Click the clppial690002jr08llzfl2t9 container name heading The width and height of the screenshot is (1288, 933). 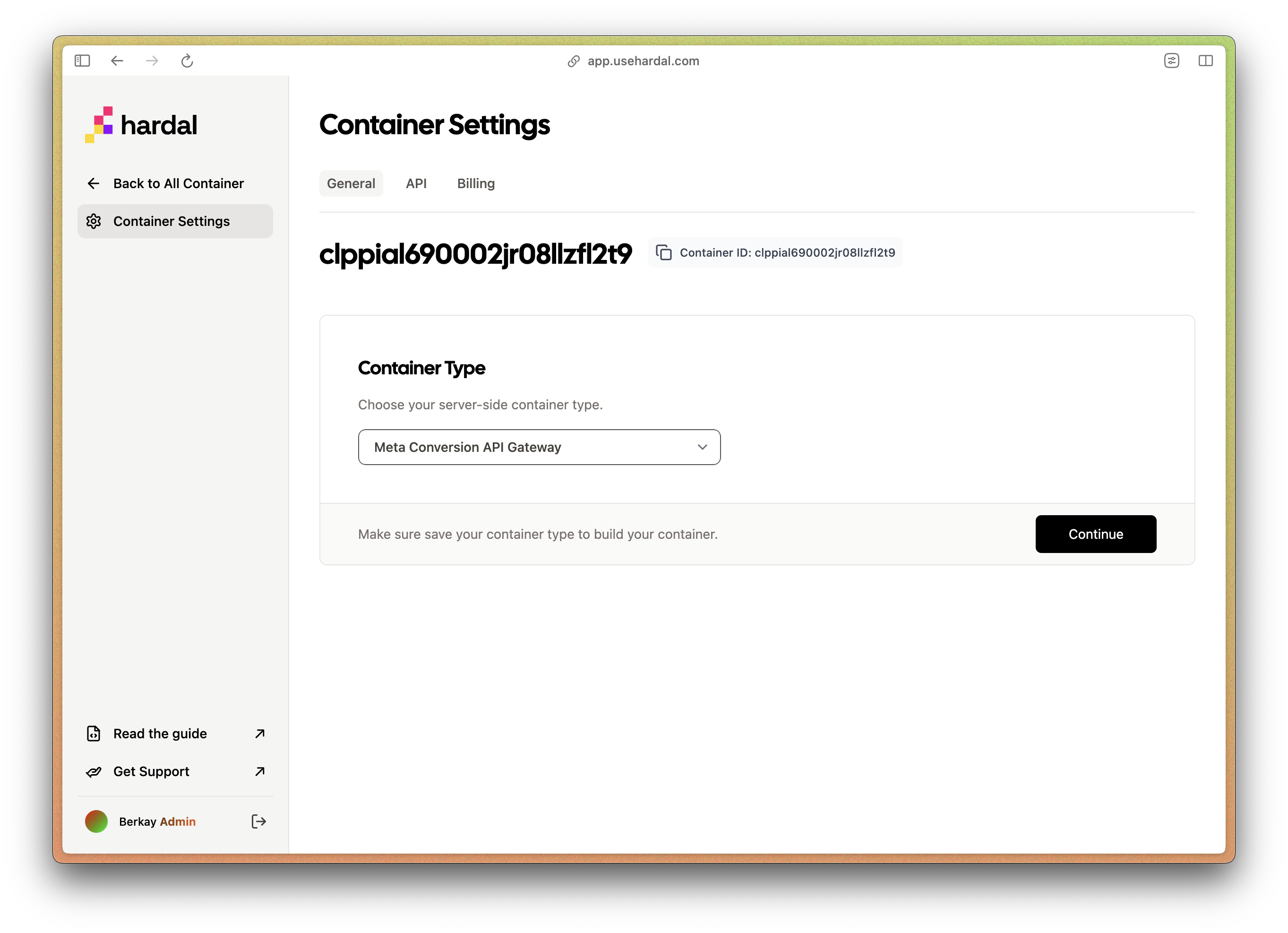pyautogui.click(x=475, y=253)
